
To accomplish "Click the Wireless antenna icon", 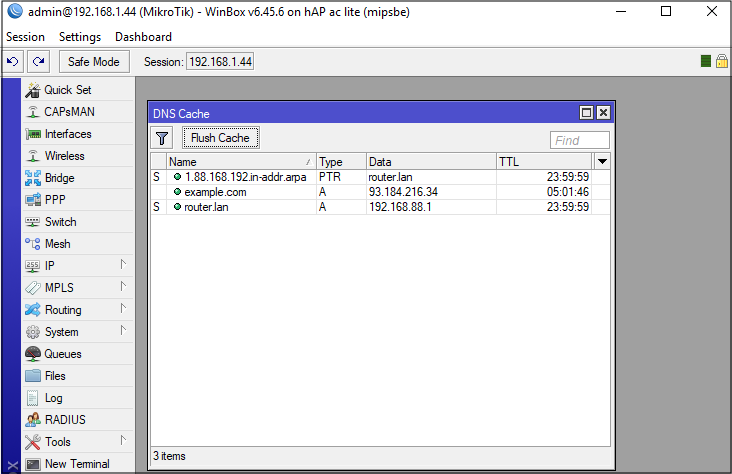I will (33, 156).
